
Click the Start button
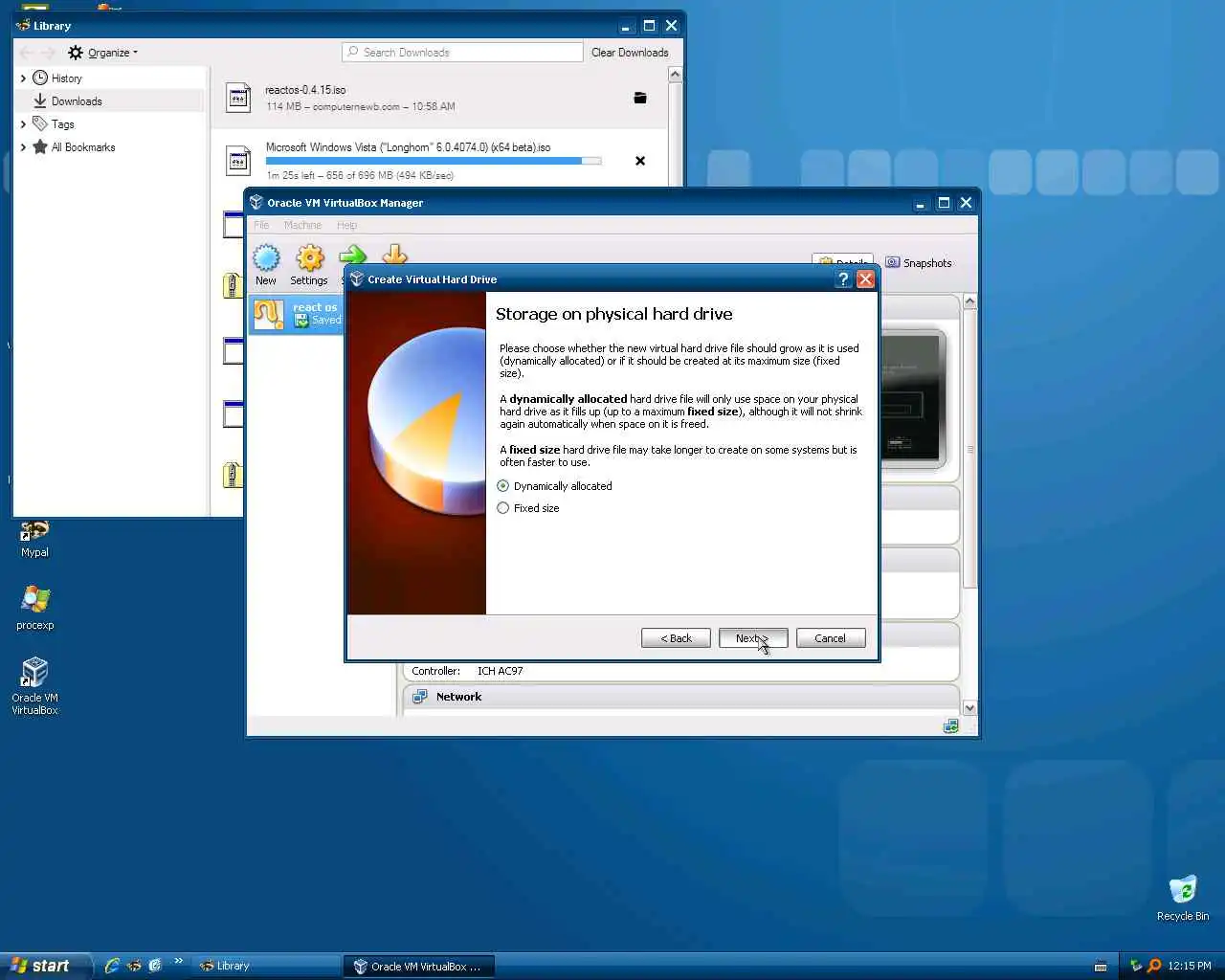click(45, 967)
